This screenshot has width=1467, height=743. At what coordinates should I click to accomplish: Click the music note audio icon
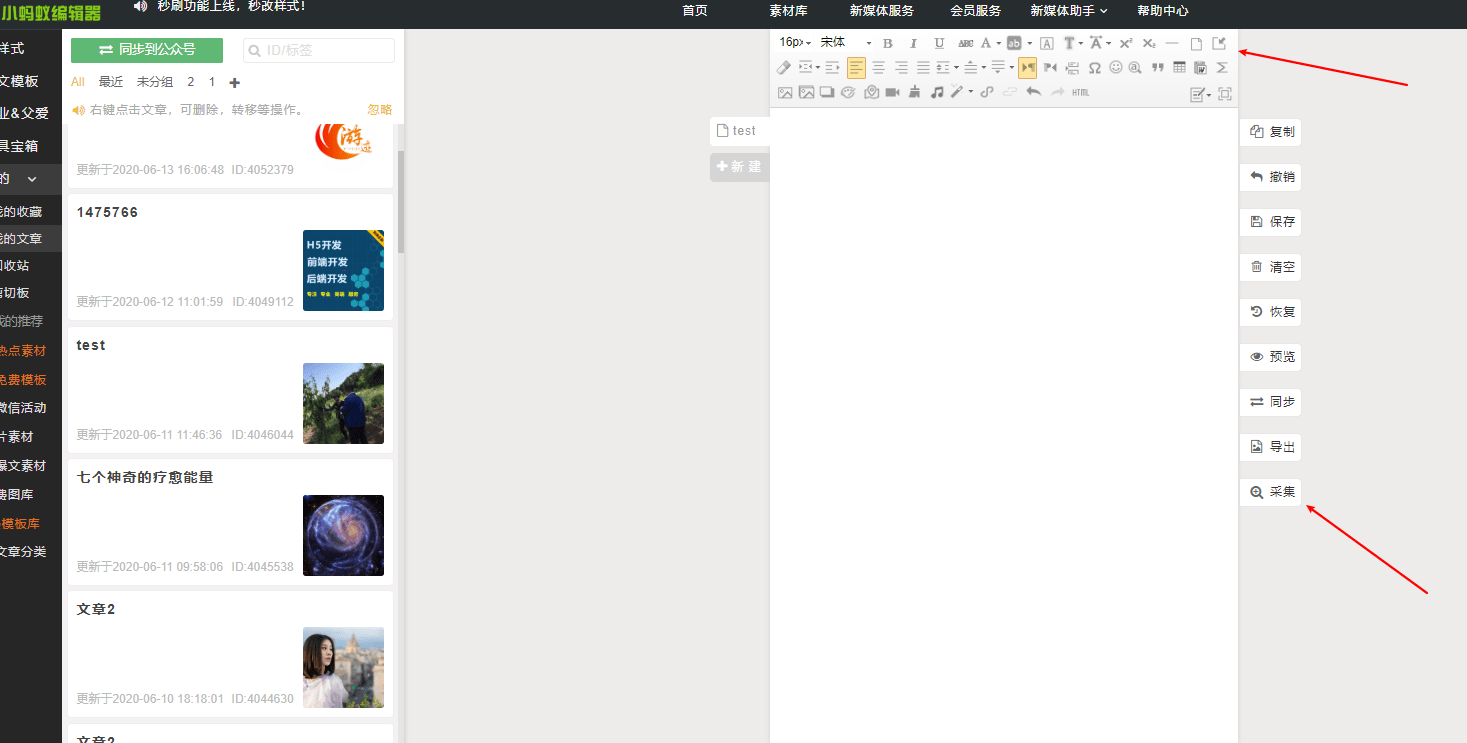click(937, 93)
